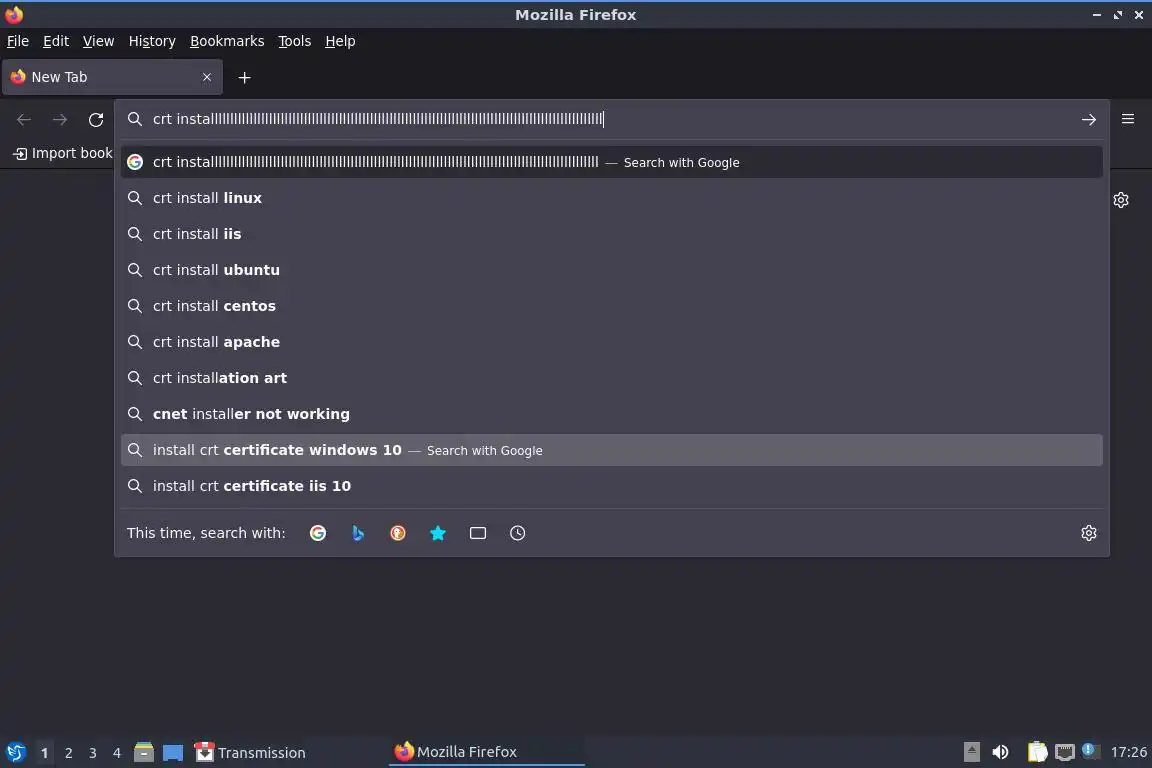Select suggestion crt install iis
The height and width of the screenshot is (768, 1152).
[x=611, y=234]
